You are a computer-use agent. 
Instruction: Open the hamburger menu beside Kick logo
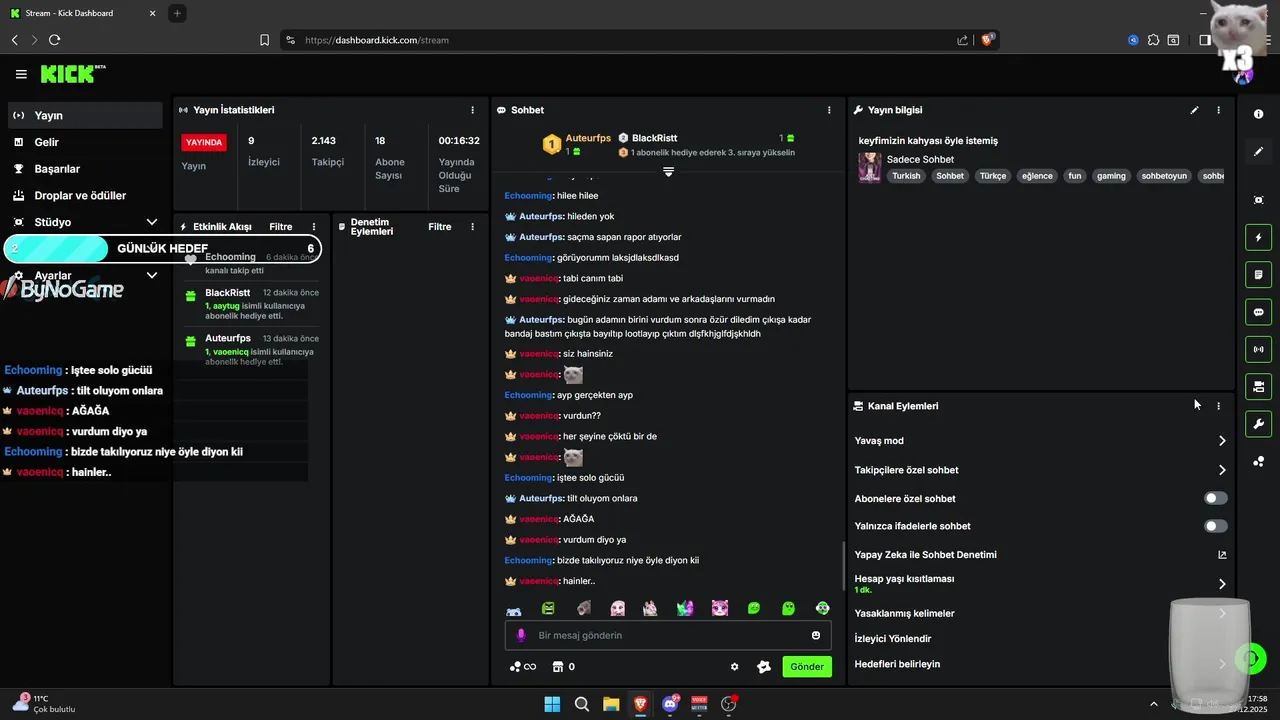click(21, 74)
